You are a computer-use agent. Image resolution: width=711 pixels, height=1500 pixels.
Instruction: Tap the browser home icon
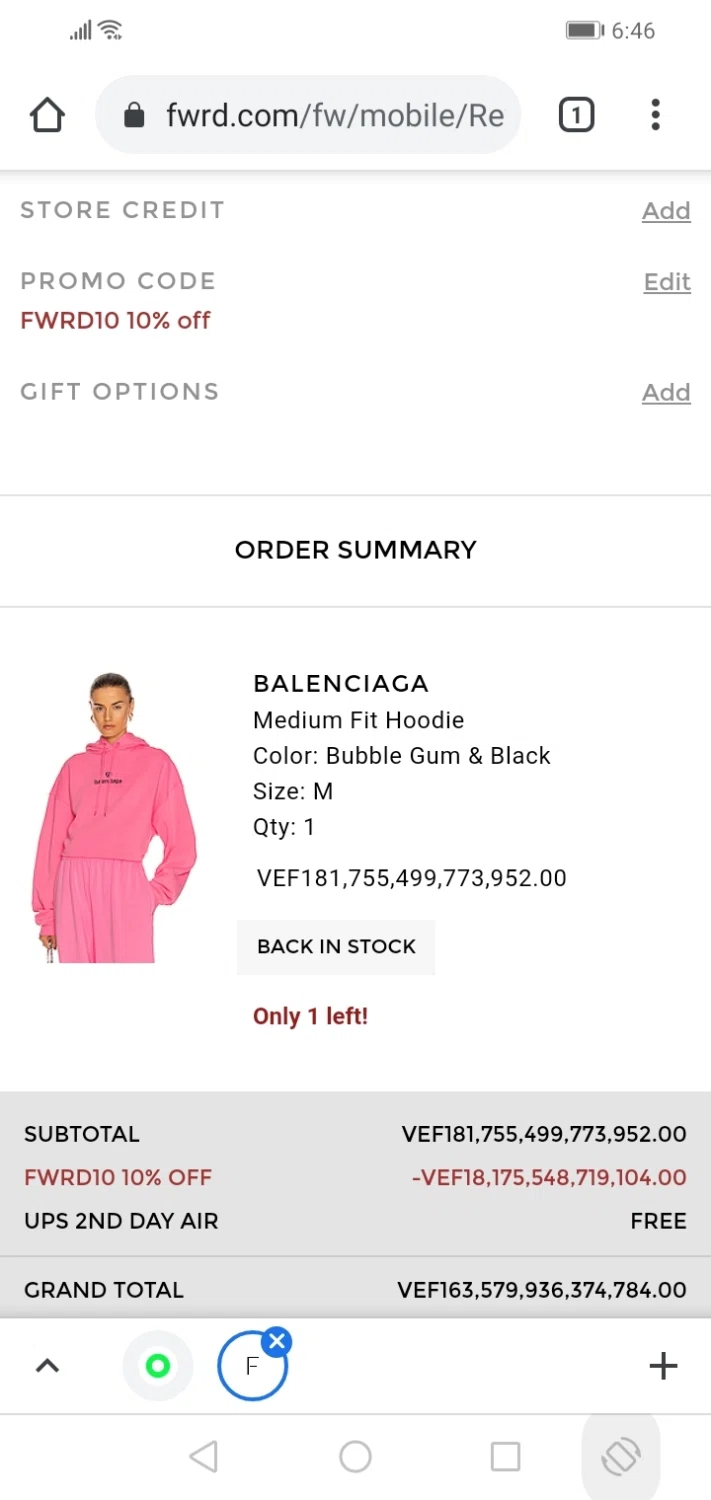click(47, 115)
